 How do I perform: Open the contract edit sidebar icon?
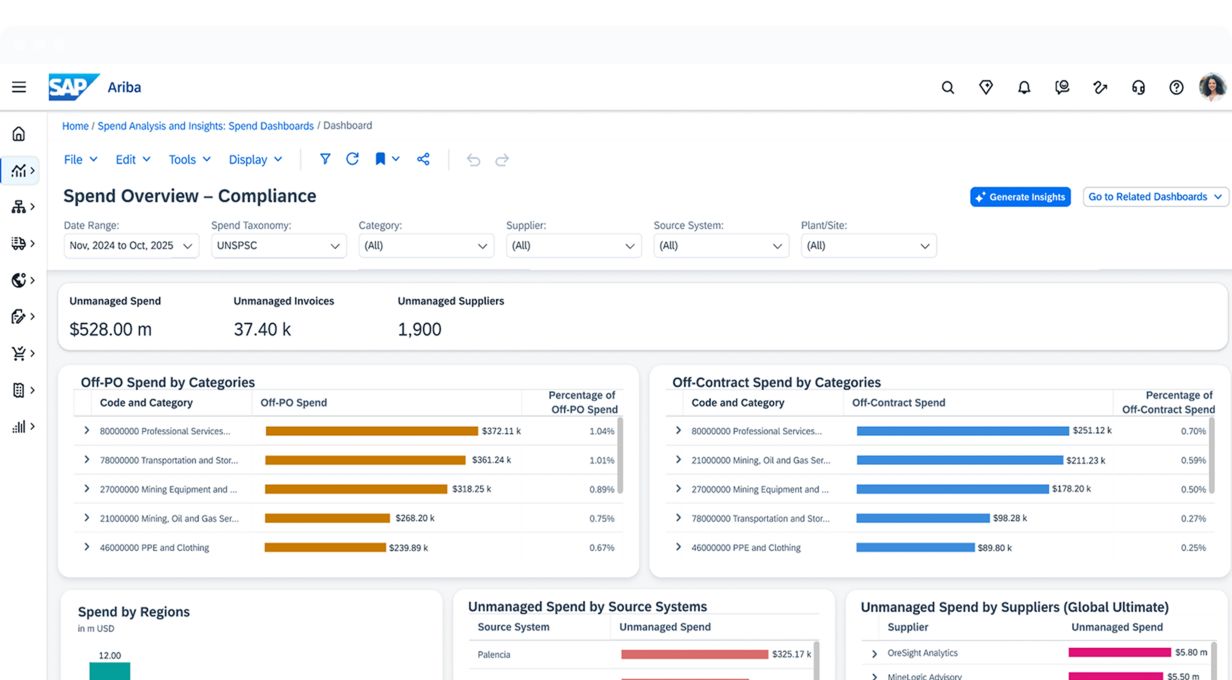[x=19, y=316]
